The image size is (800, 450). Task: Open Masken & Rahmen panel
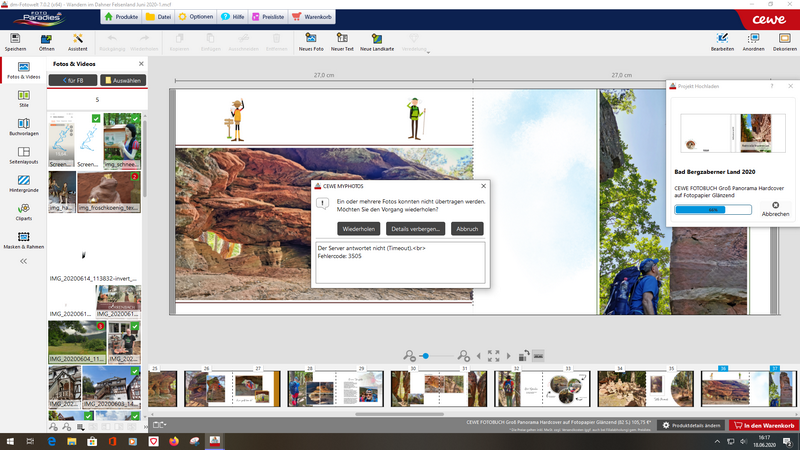[x=24, y=238]
